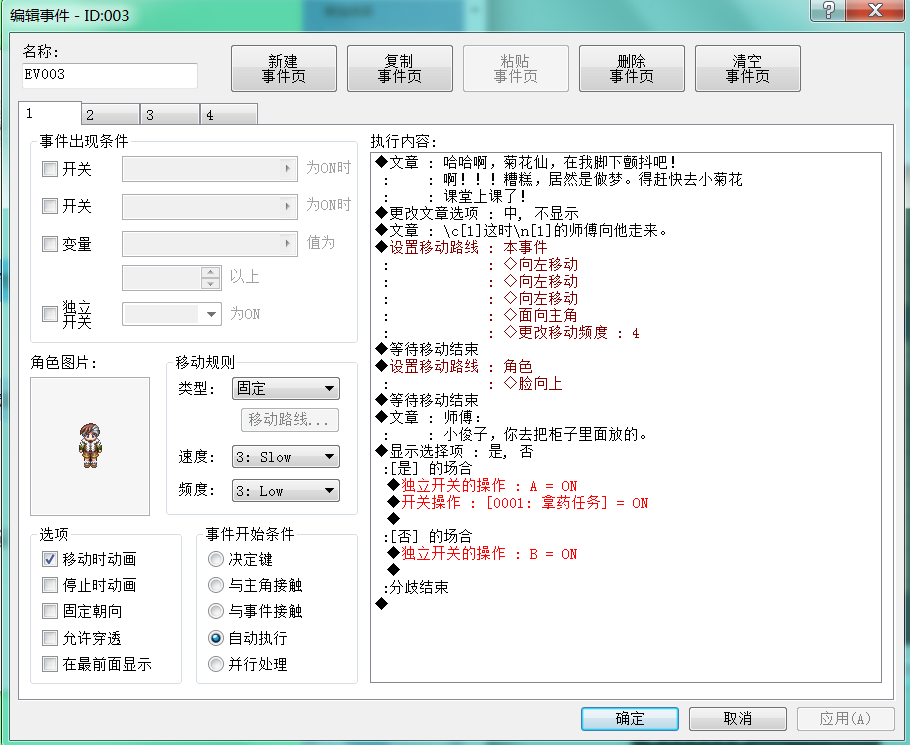
Task: Cancel the dialog with 取消
Action: coord(738,719)
